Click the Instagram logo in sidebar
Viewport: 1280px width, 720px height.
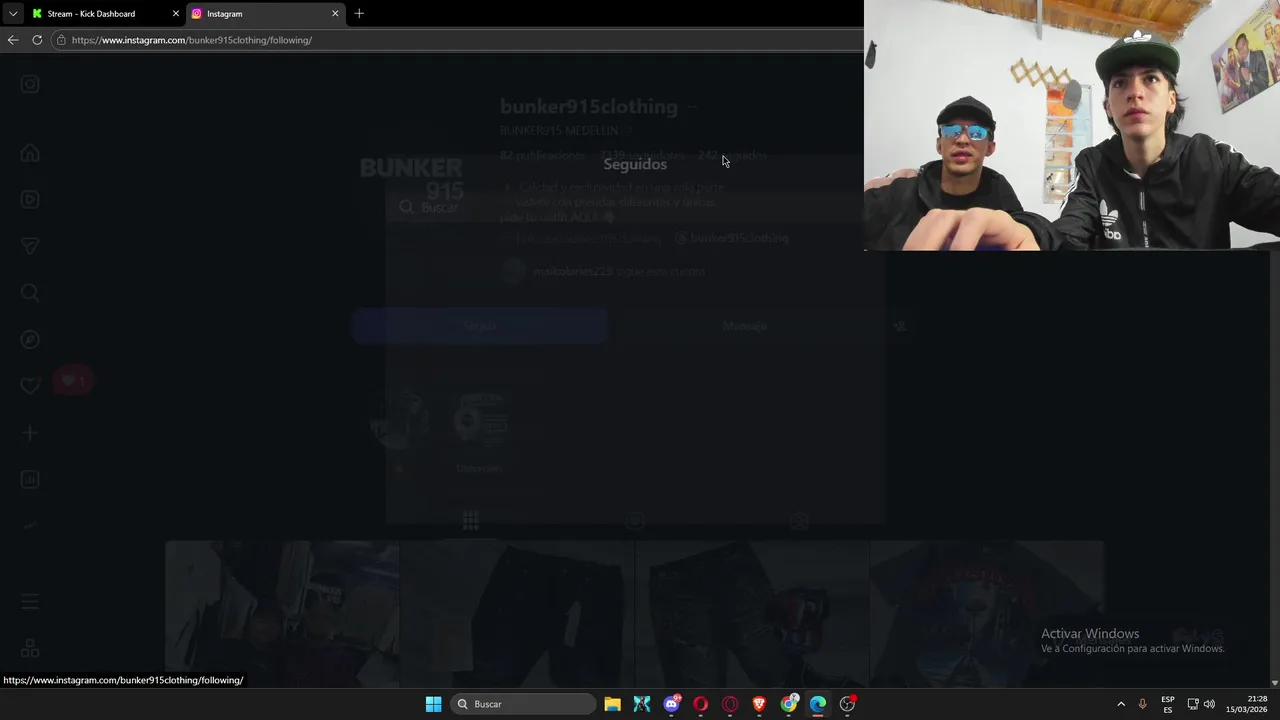tap(30, 84)
